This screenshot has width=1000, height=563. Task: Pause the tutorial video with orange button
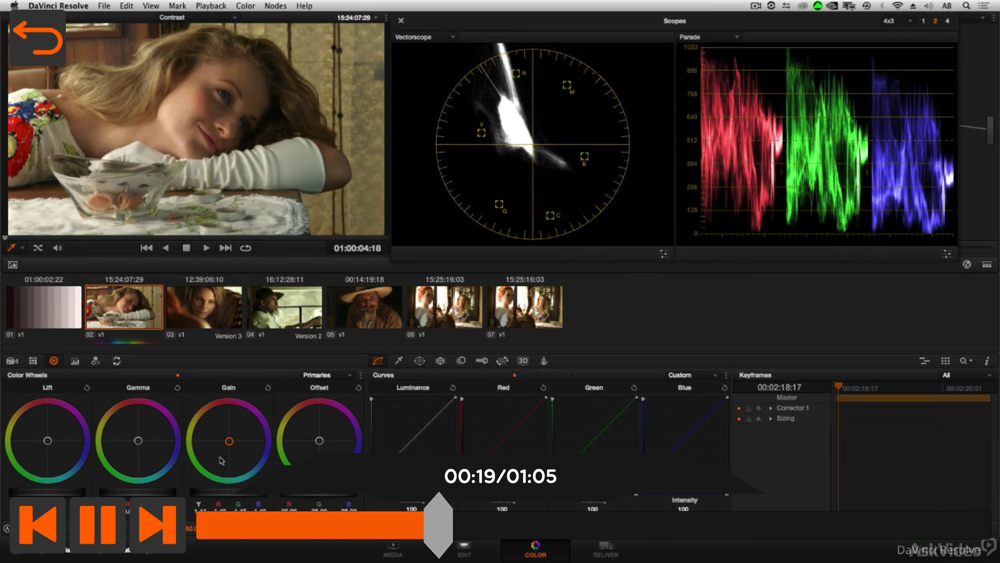point(97,525)
